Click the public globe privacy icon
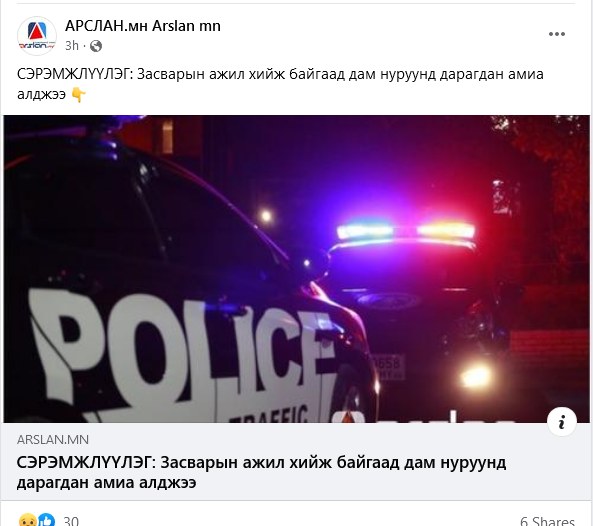This screenshot has height=526, width=593. click(x=96, y=46)
